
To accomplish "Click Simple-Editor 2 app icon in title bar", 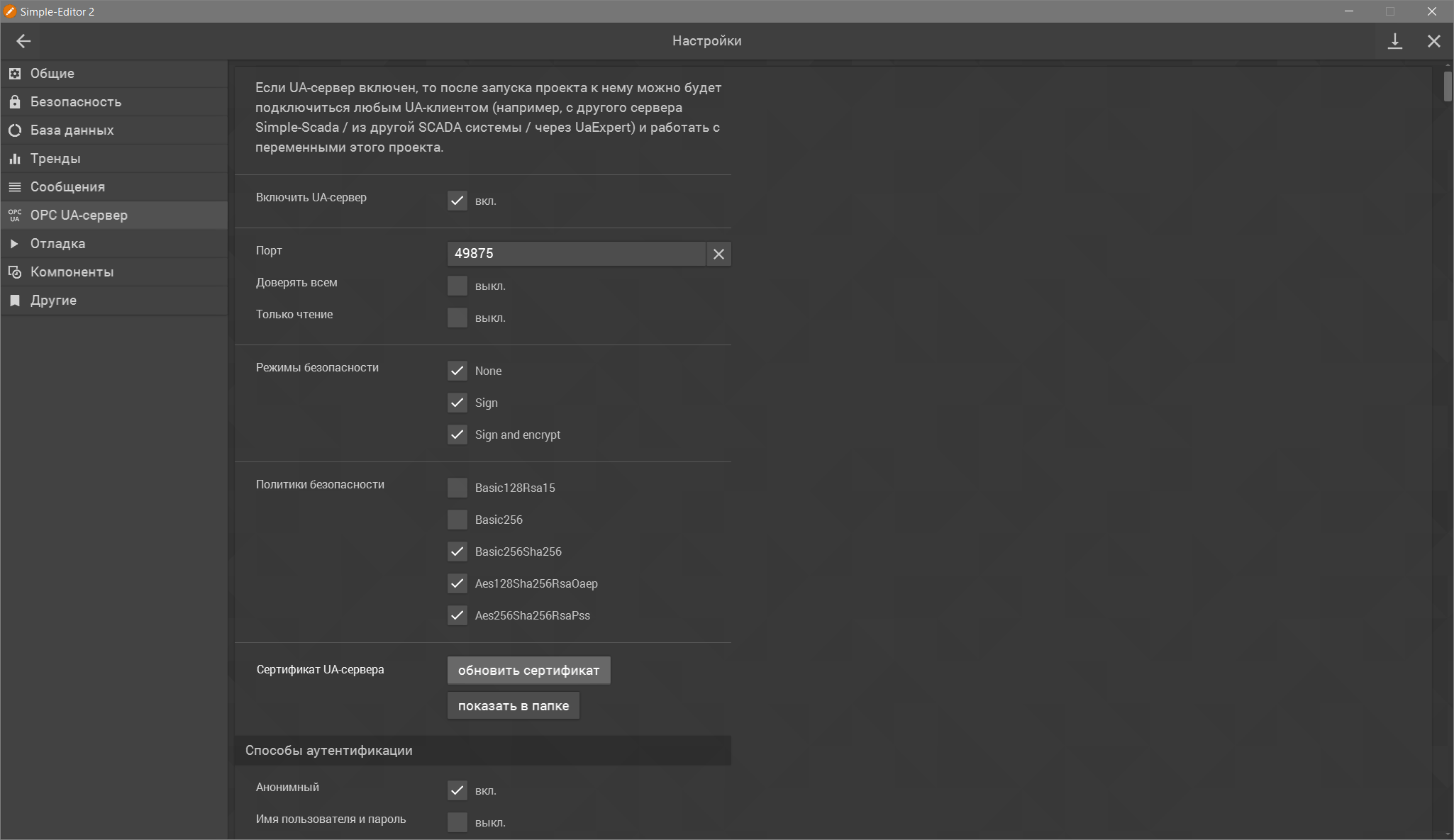I will click(x=10, y=11).
